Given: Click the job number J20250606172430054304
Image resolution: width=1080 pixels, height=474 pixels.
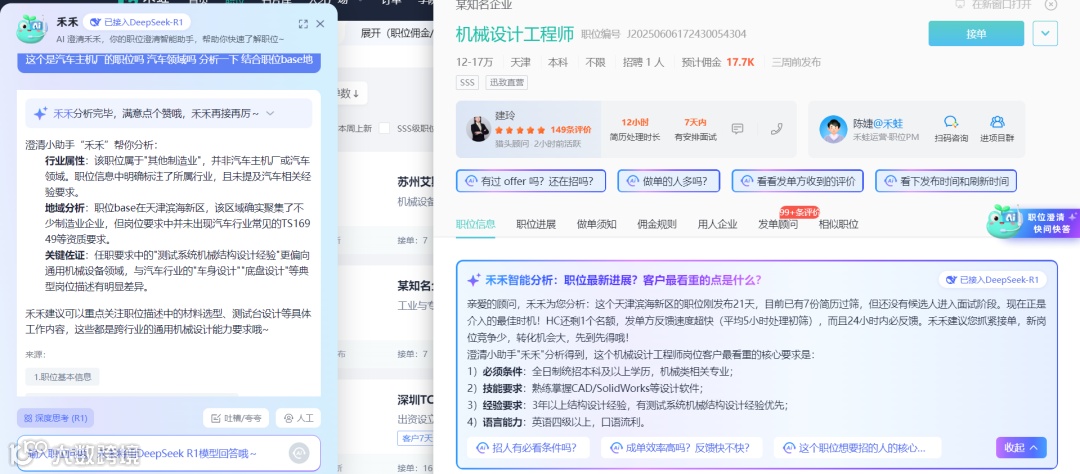Looking at the screenshot, I should tap(687, 34).
